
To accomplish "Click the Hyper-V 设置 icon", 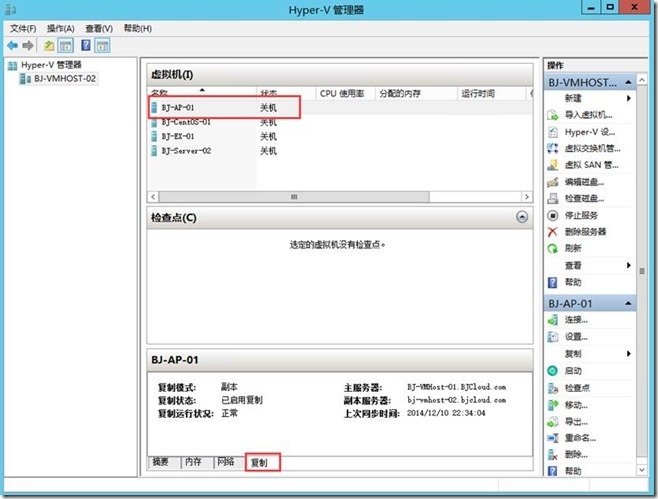I will pos(553,132).
